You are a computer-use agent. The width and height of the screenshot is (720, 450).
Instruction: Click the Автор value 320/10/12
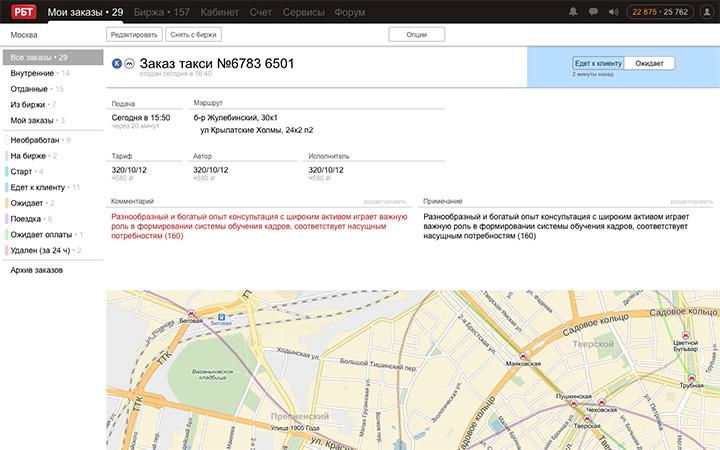[x=211, y=170]
